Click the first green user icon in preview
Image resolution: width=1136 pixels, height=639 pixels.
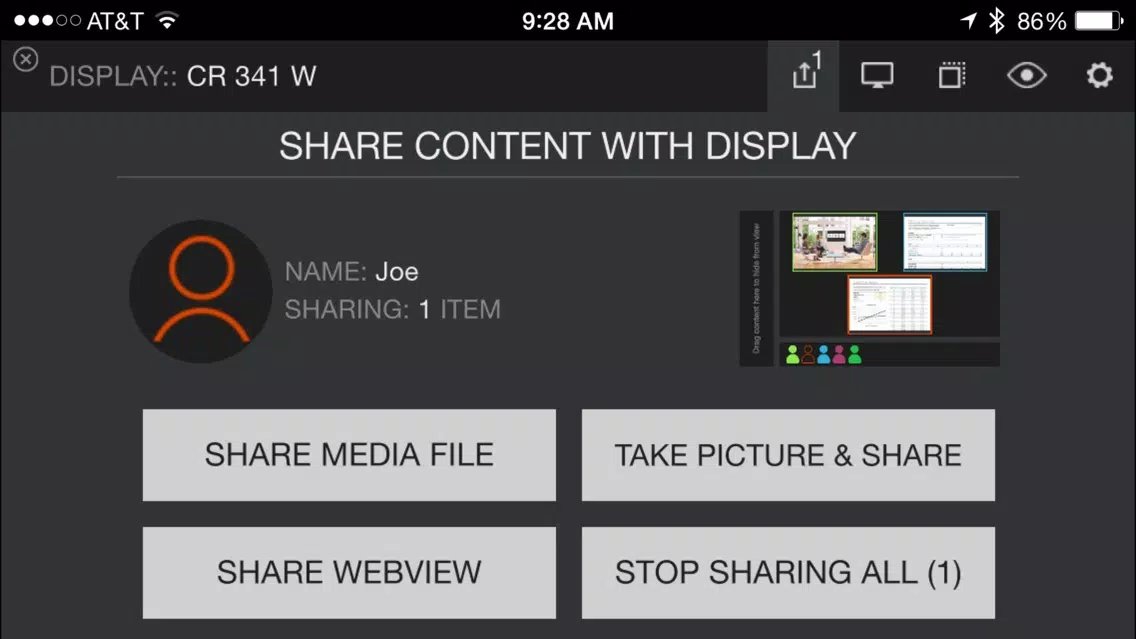793,354
